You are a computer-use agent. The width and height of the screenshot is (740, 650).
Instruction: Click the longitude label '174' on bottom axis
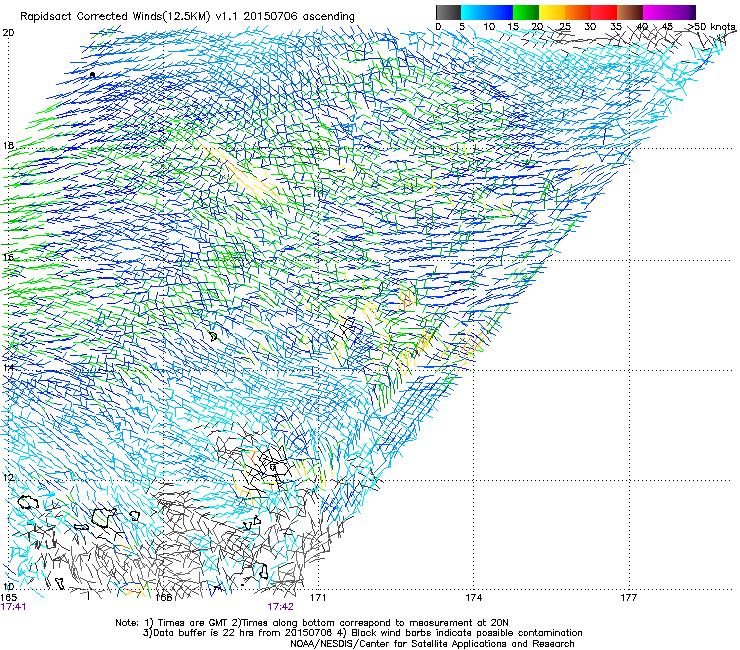click(x=473, y=598)
